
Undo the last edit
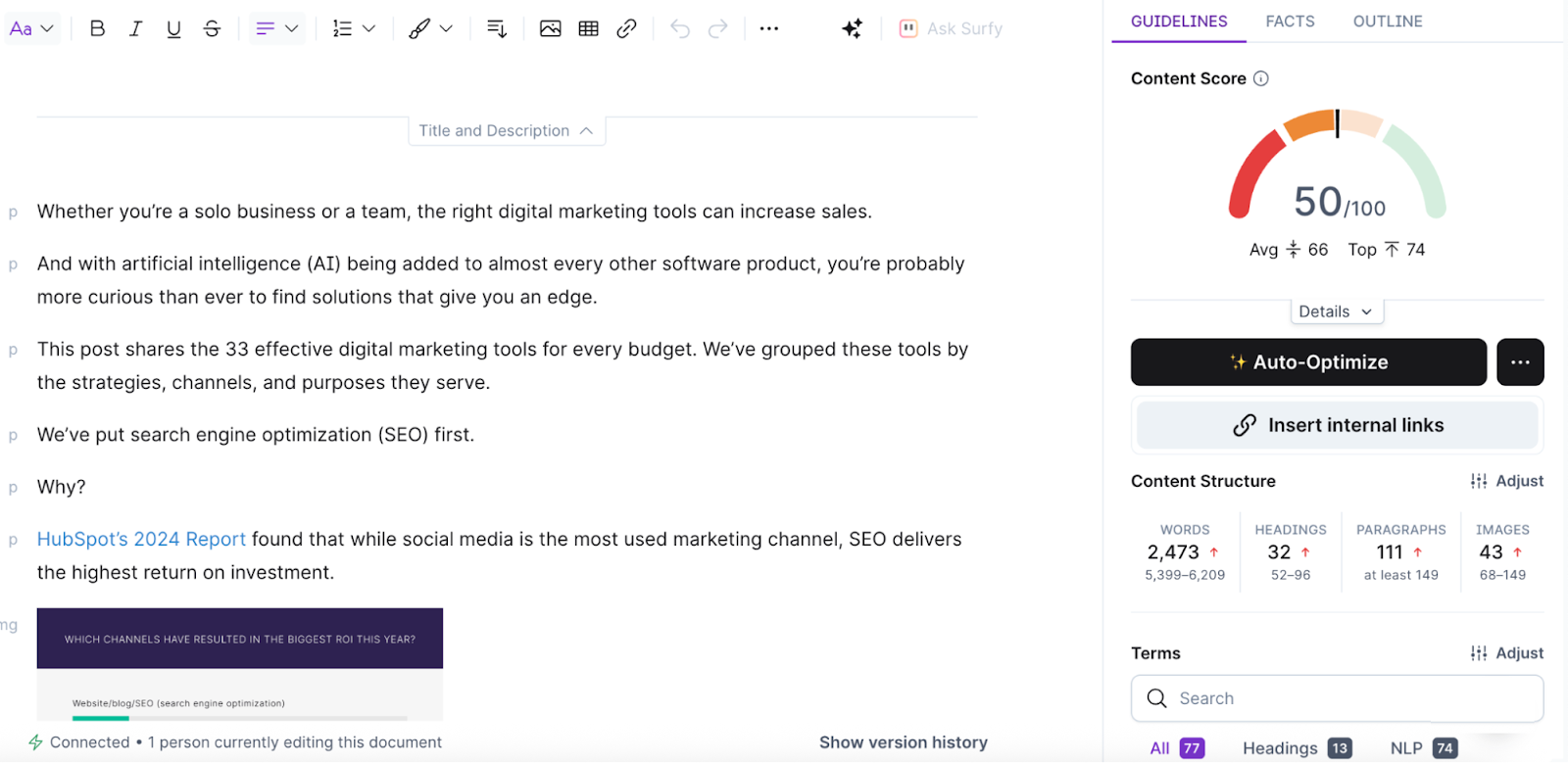[x=680, y=28]
